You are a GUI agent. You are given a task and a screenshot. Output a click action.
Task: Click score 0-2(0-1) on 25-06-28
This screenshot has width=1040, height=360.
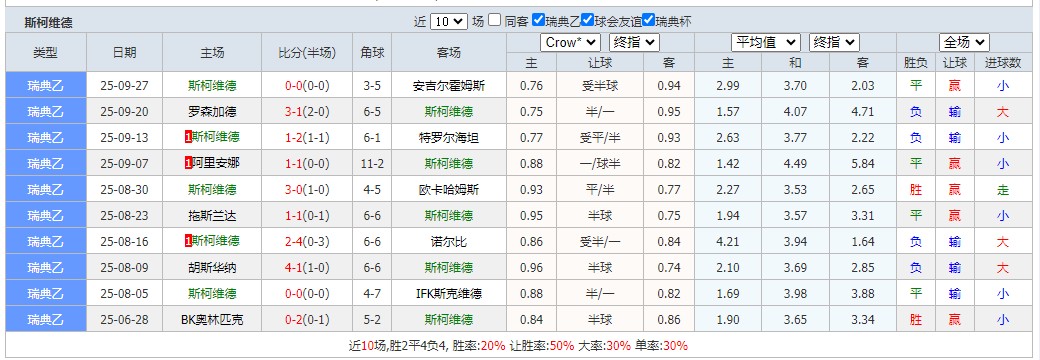click(307, 320)
